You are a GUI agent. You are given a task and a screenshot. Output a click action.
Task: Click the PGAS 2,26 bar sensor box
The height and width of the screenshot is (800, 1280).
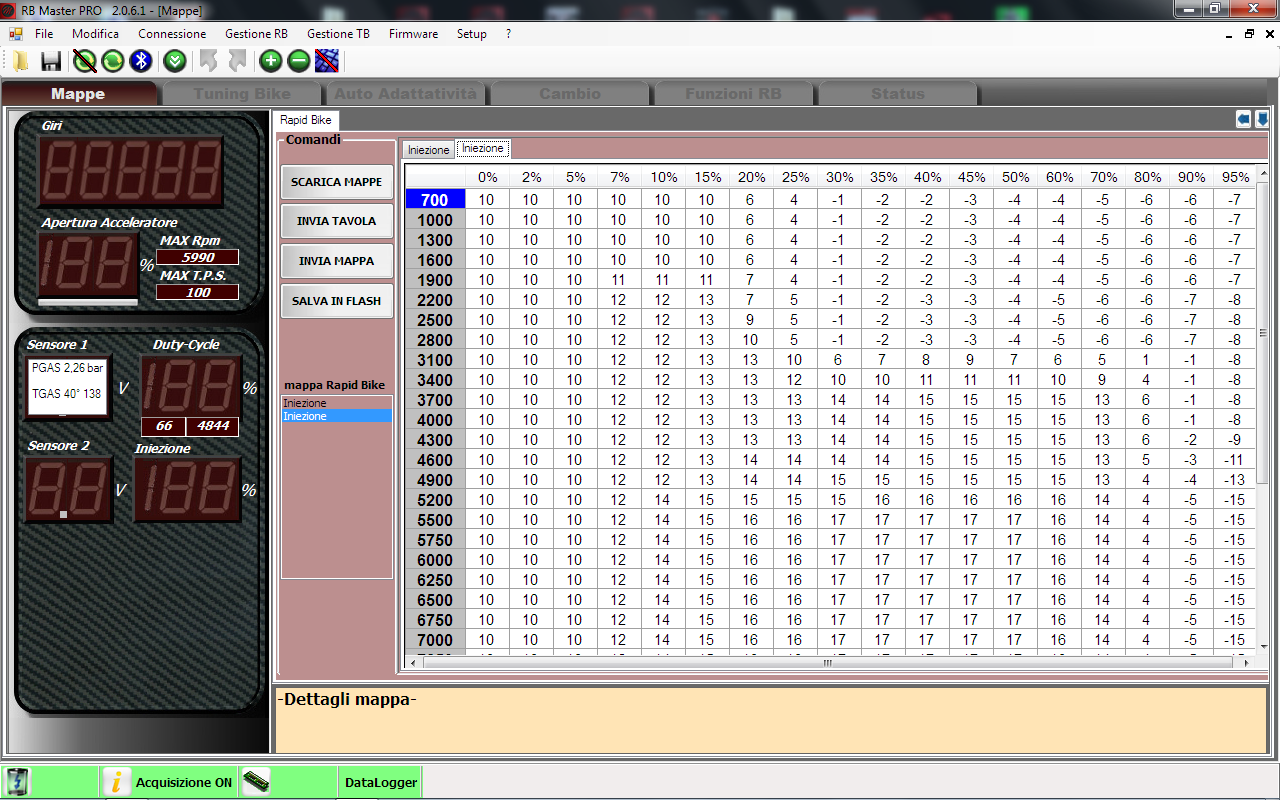[67, 387]
